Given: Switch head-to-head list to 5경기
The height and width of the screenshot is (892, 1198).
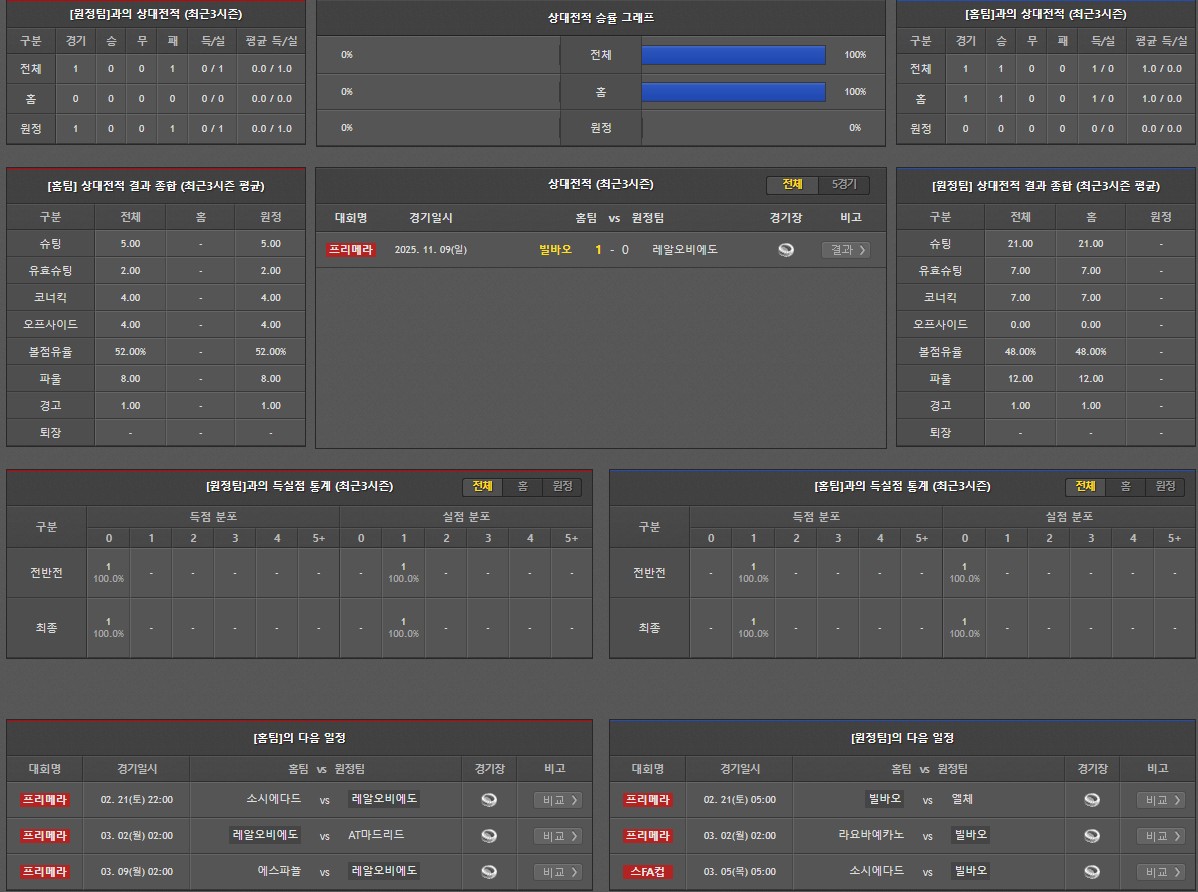Looking at the screenshot, I should pyautogui.click(x=844, y=185).
